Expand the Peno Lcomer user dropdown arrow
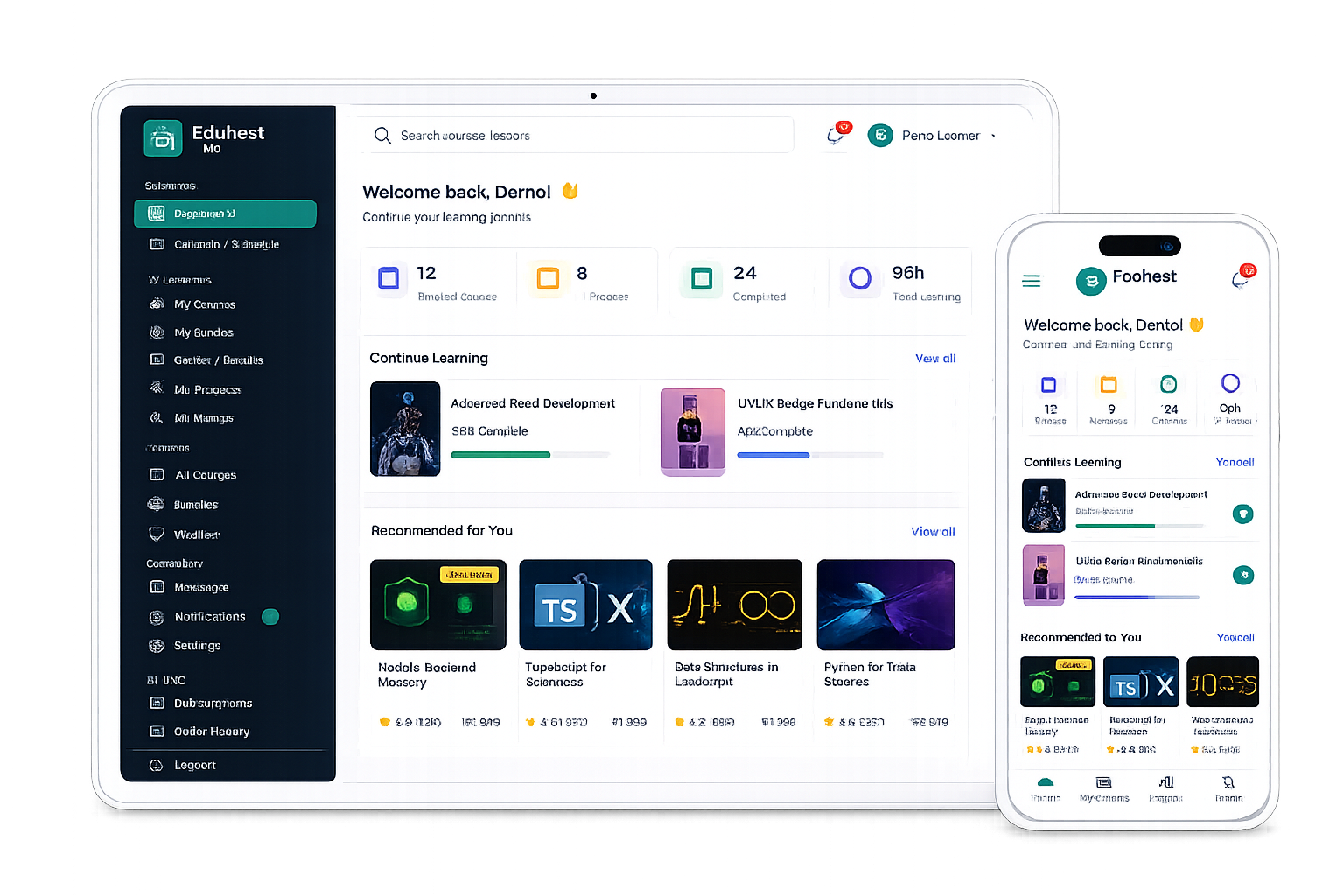The height and width of the screenshot is (896, 1344). click(x=993, y=136)
